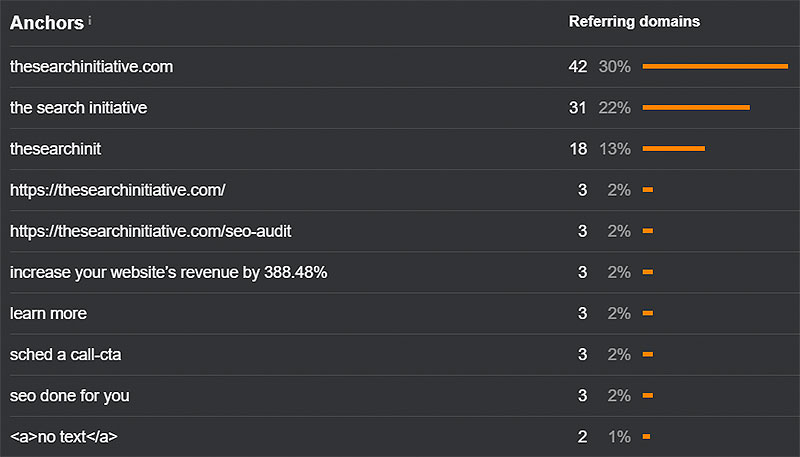Click the 'seo done for you' anchor
The image size is (800, 457).
70,395
